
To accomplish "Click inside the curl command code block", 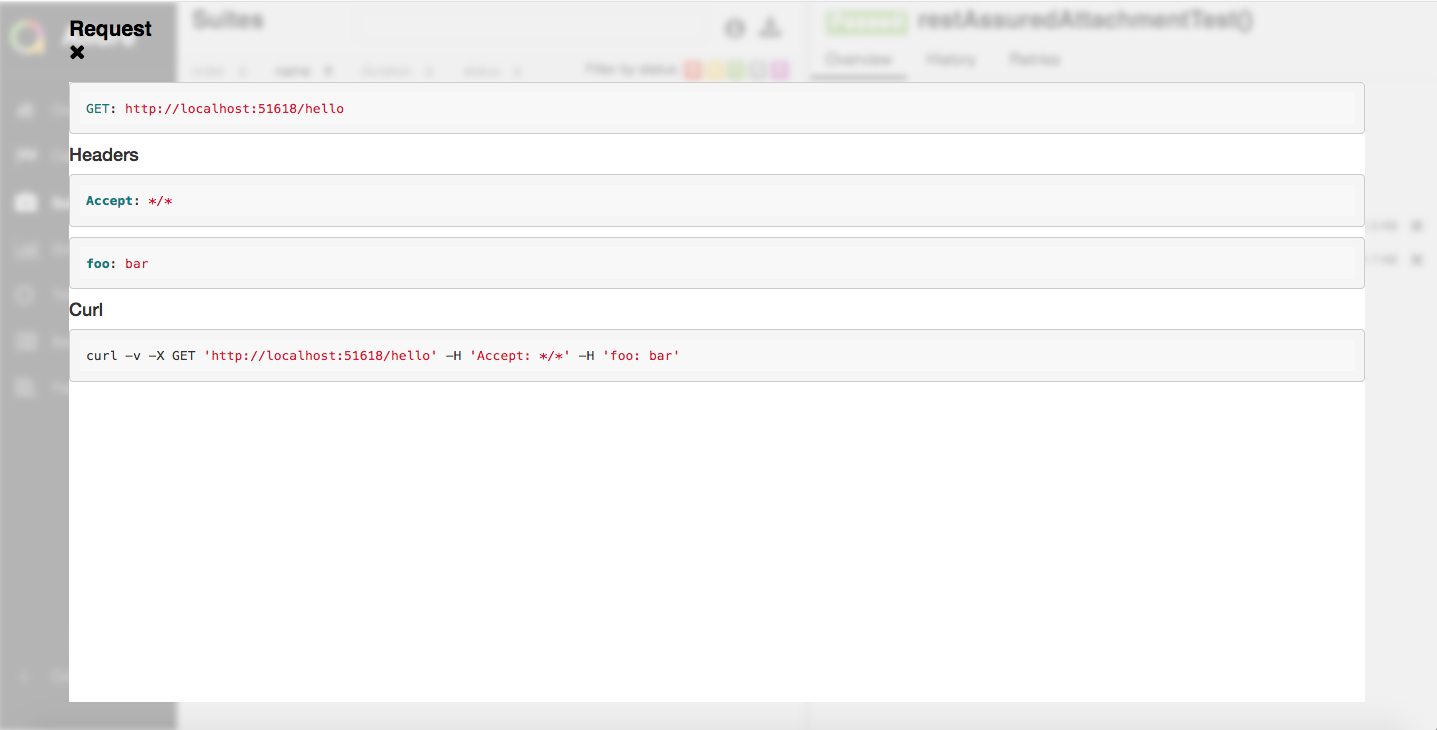I will [x=716, y=355].
